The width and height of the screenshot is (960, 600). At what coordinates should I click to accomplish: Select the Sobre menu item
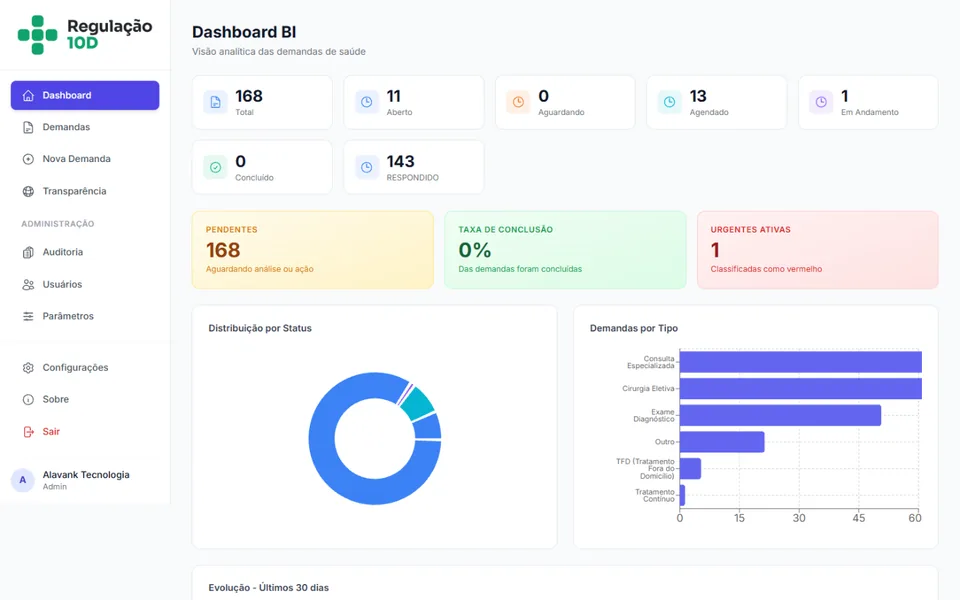pos(85,400)
